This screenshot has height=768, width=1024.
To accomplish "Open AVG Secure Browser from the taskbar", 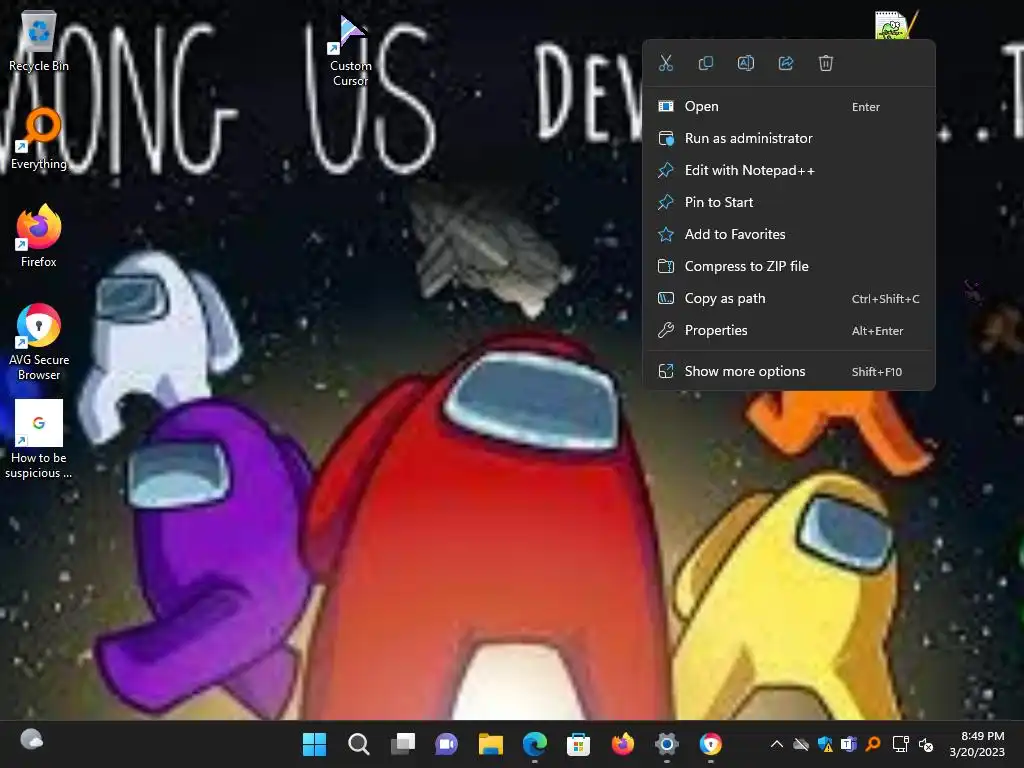I will [x=711, y=744].
